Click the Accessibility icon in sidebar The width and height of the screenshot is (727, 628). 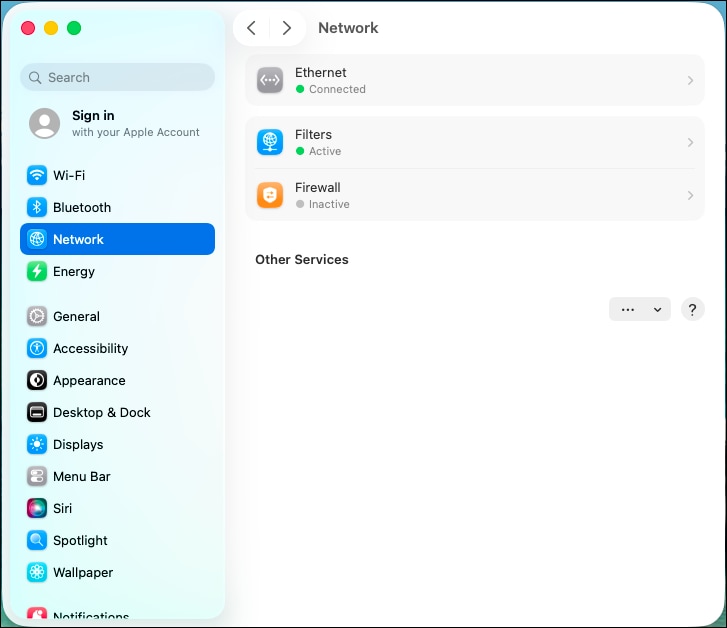(x=37, y=348)
